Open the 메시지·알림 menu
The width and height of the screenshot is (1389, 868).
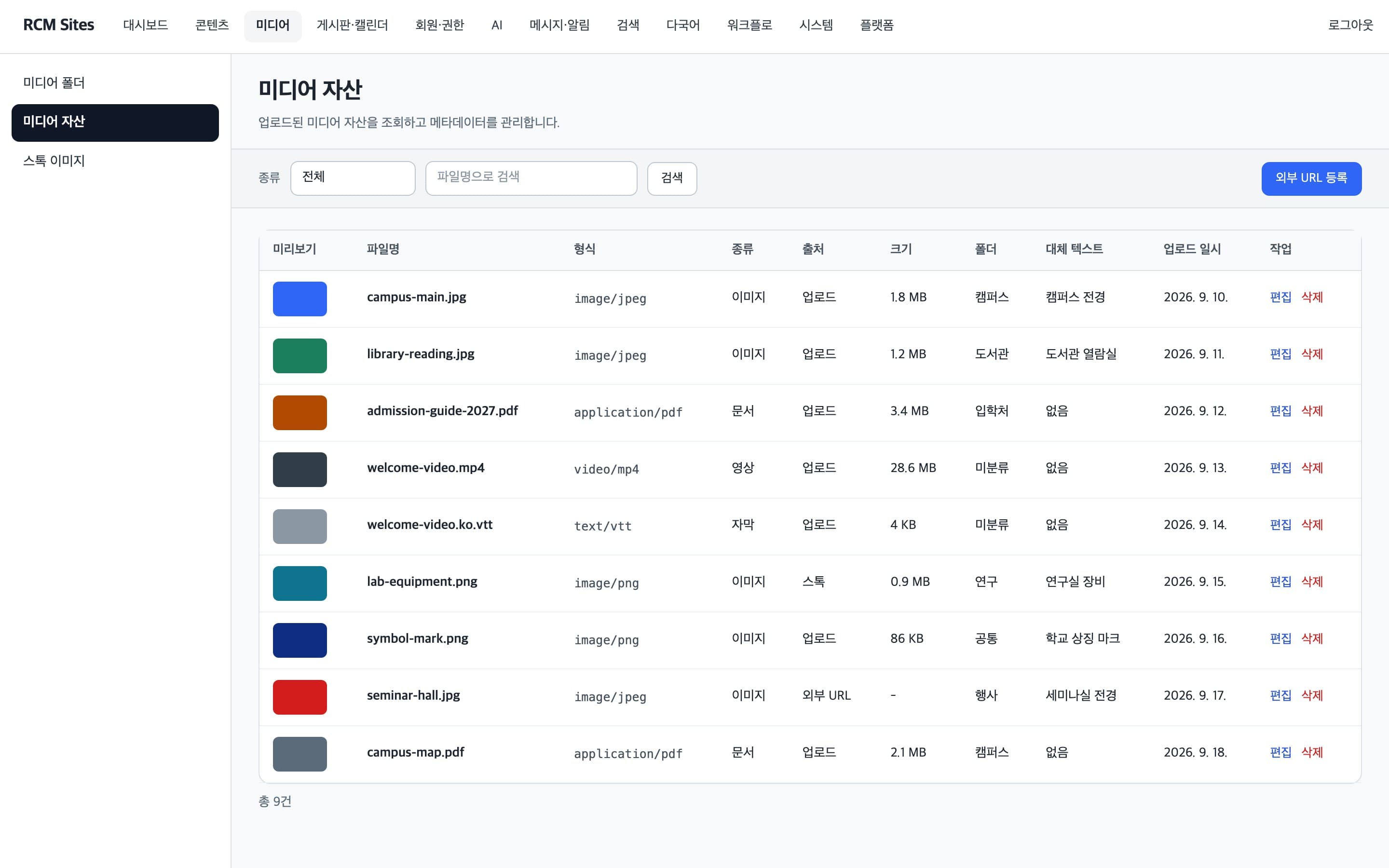click(559, 25)
